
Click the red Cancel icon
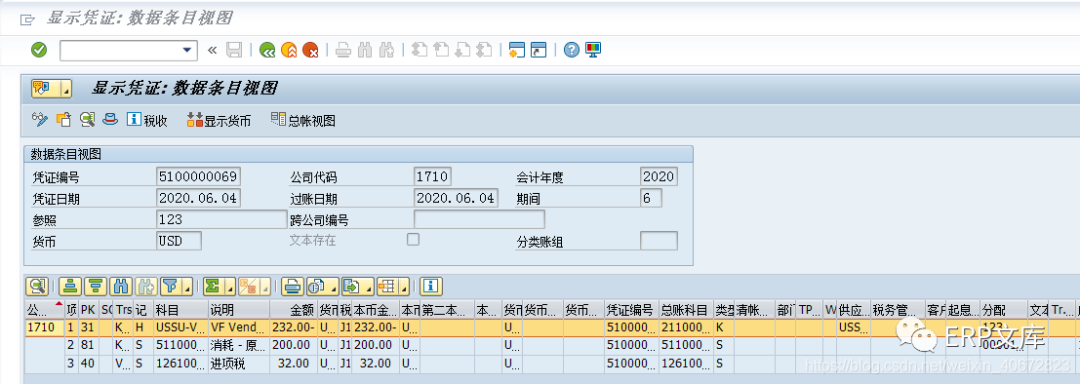tap(310, 50)
